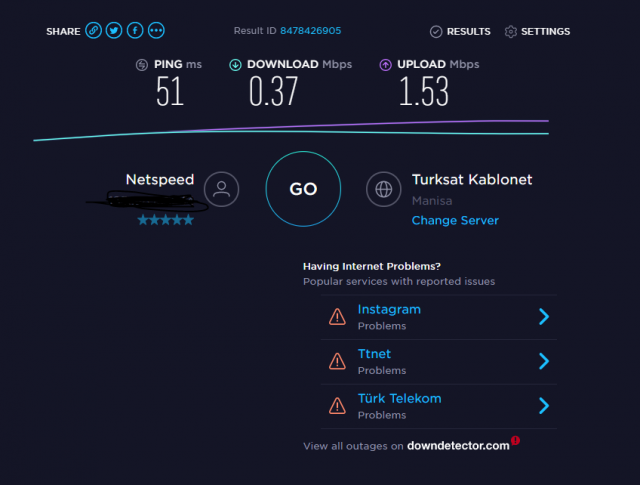Expand Ttnet problems chevron
Image resolution: width=640 pixels, height=485 pixels.
(544, 361)
